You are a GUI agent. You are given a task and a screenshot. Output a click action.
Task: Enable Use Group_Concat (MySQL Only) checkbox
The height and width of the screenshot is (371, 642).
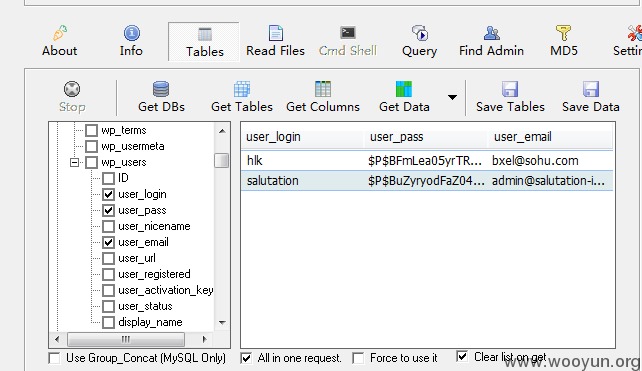54,358
